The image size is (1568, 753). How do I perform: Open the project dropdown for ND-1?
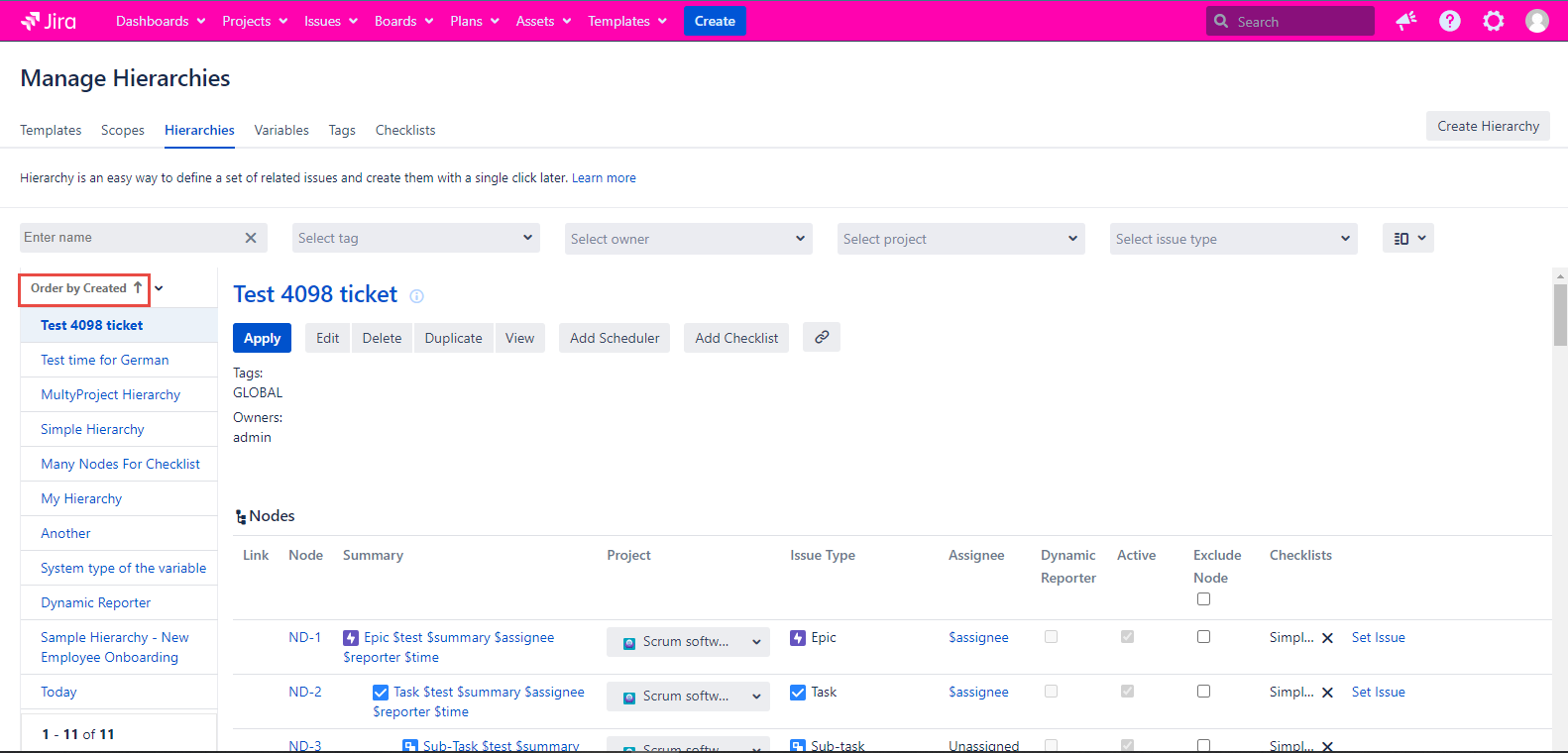pyautogui.click(x=688, y=642)
